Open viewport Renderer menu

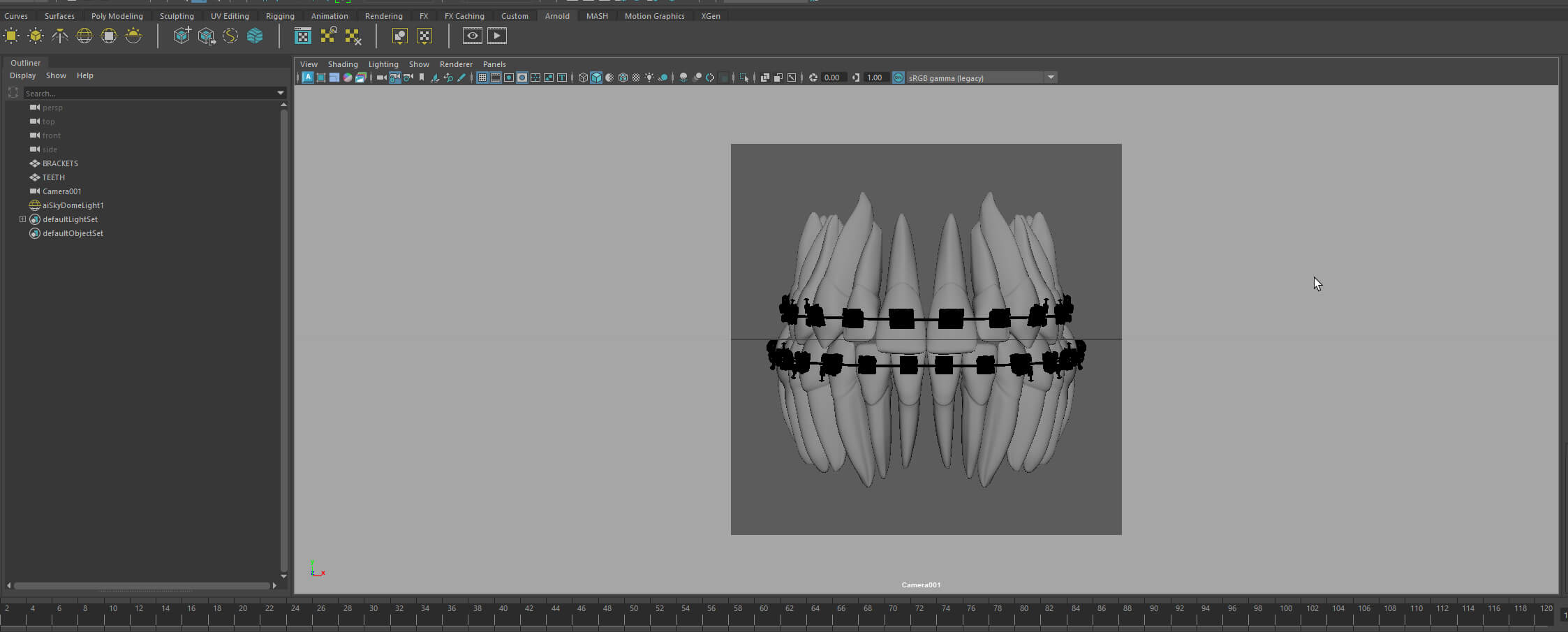pos(456,64)
